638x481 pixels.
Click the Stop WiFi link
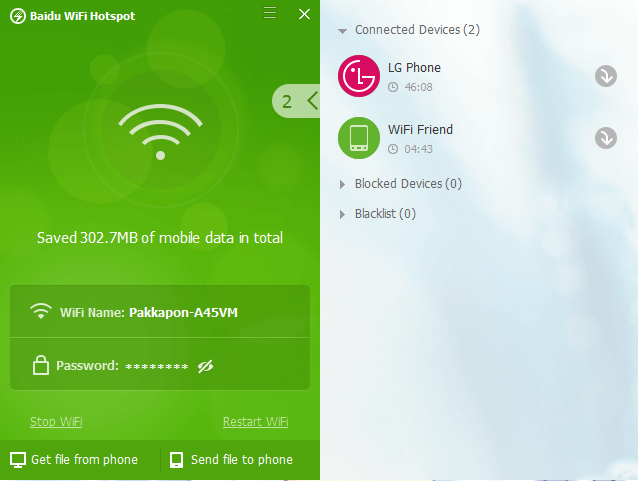click(56, 422)
